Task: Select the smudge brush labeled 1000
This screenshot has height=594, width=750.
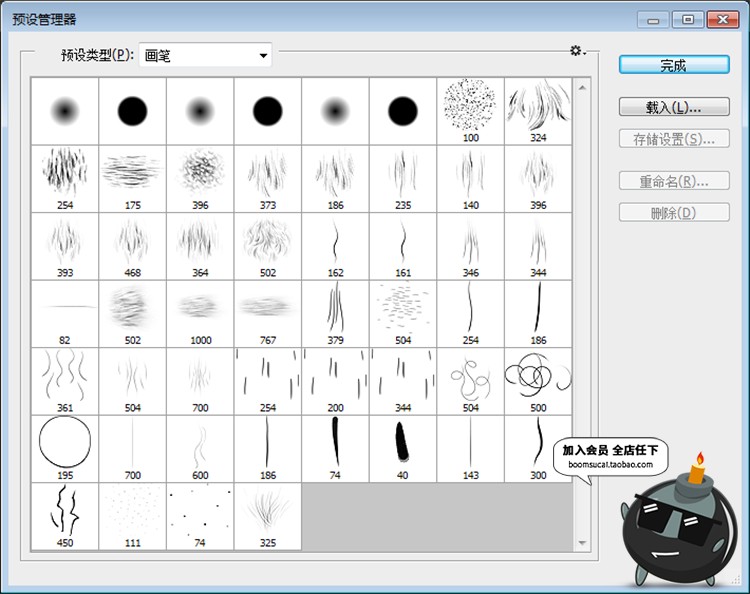Action: click(x=200, y=313)
